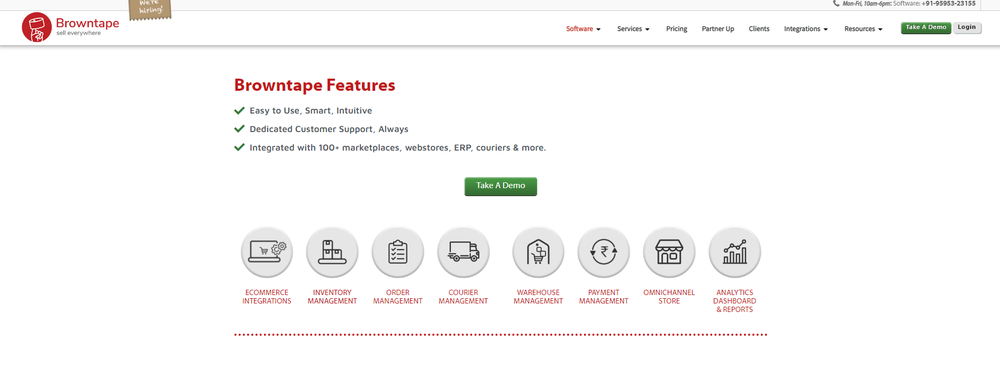The image size is (1000, 389).
Task: Click the Analytics Dashboard & Reports label
Action: (x=735, y=301)
